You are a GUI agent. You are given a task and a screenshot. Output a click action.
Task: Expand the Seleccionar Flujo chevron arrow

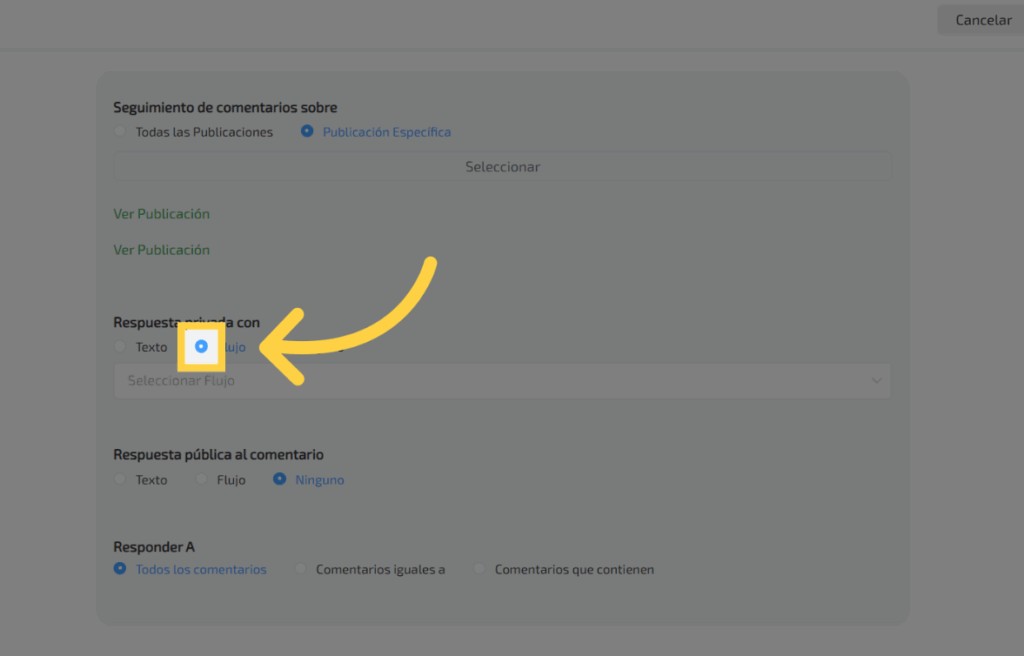tap(877, 381)
